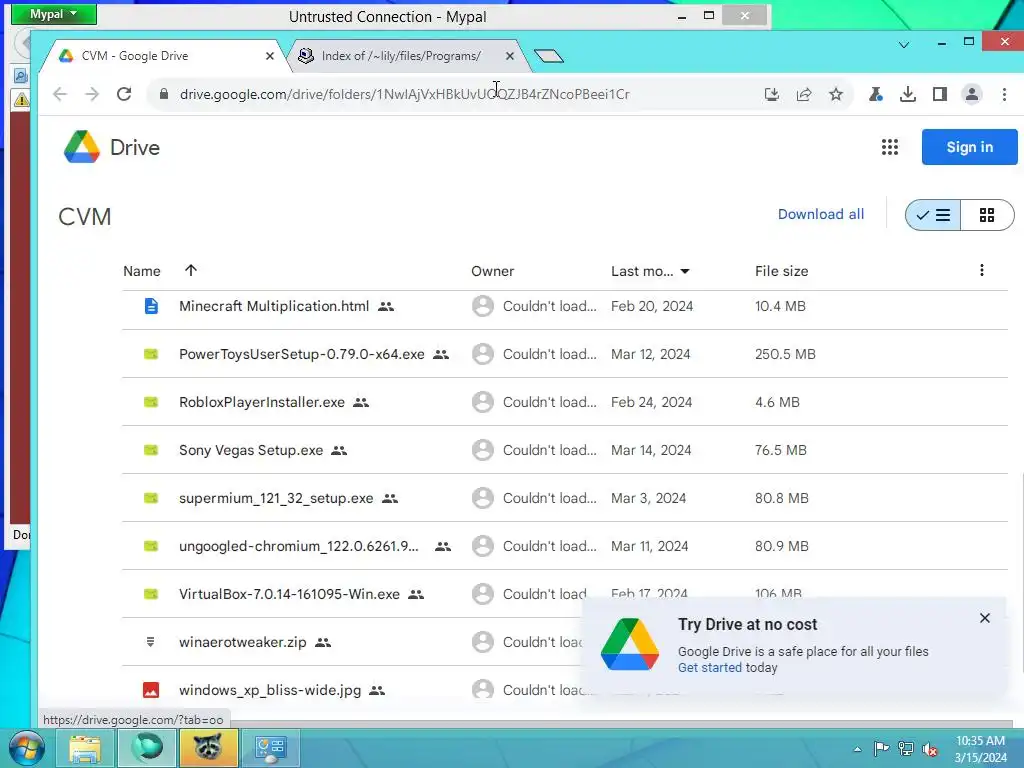Sort by Name column header
This screenshot has width=1024, height=768.
[142, 271]
